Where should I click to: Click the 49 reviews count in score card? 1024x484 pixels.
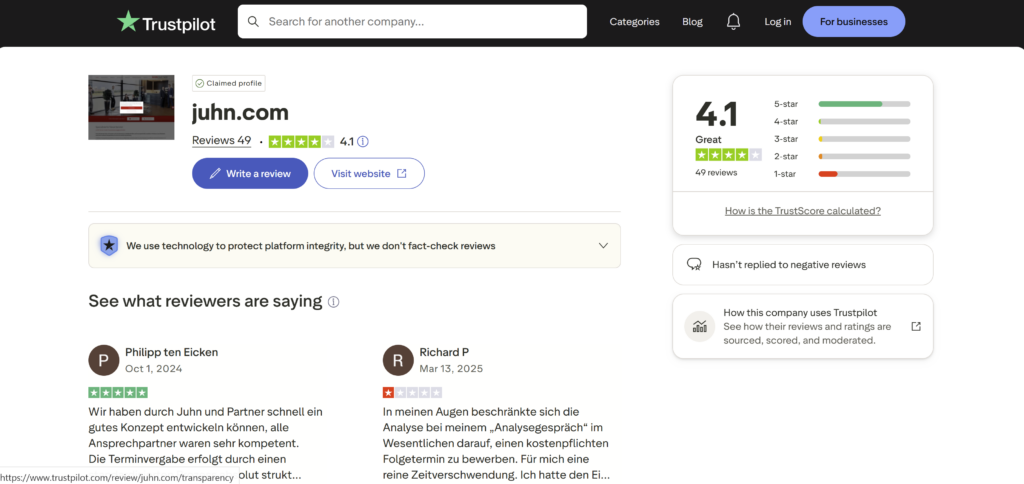click(716, 172)
